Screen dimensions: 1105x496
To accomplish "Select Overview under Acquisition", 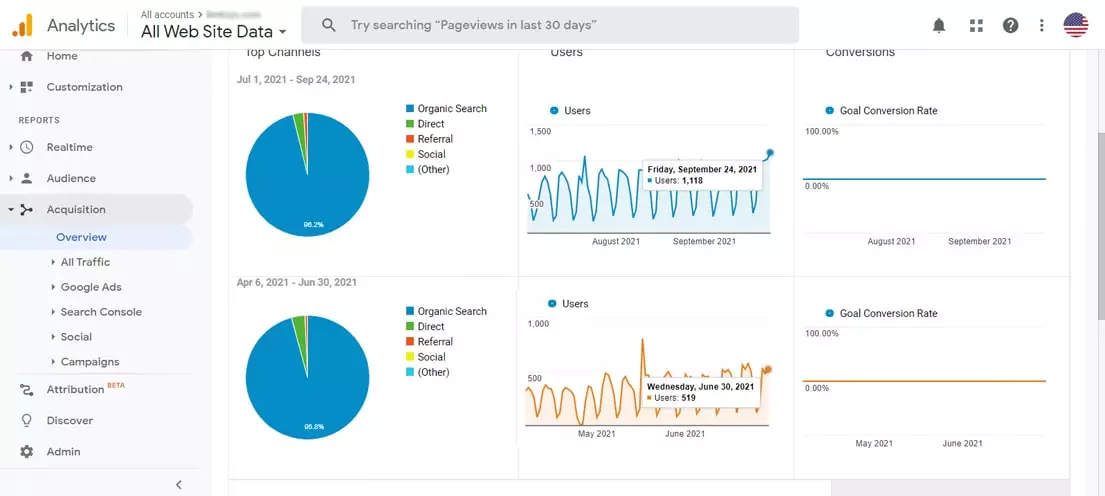I will [x=81, y=237].
